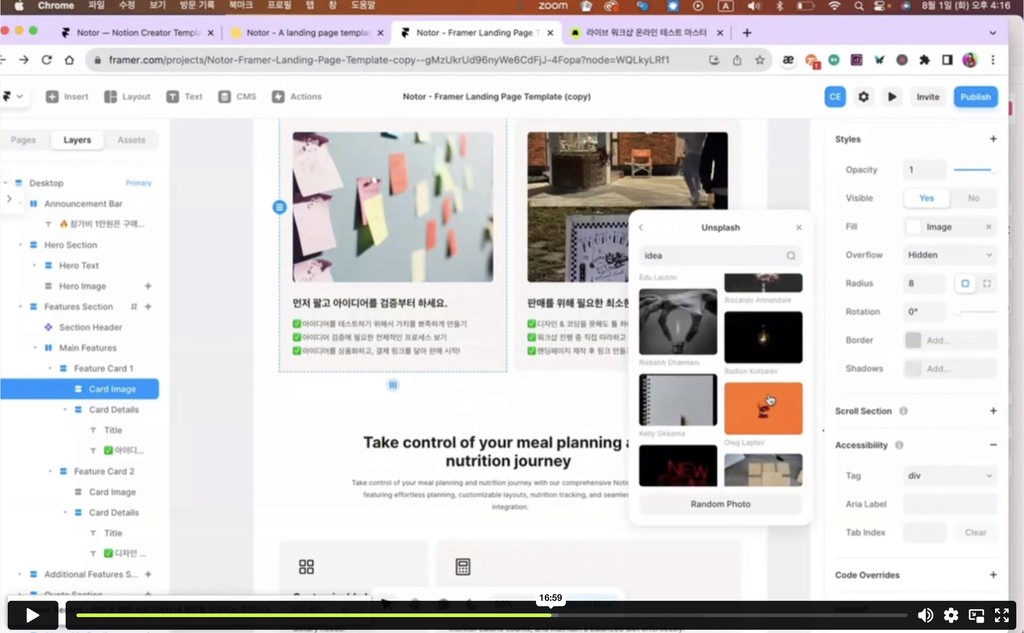The image size is (1024, 633).
Task: Click the Random Photo button in Unsplash
Action: [x=719, y=503]
